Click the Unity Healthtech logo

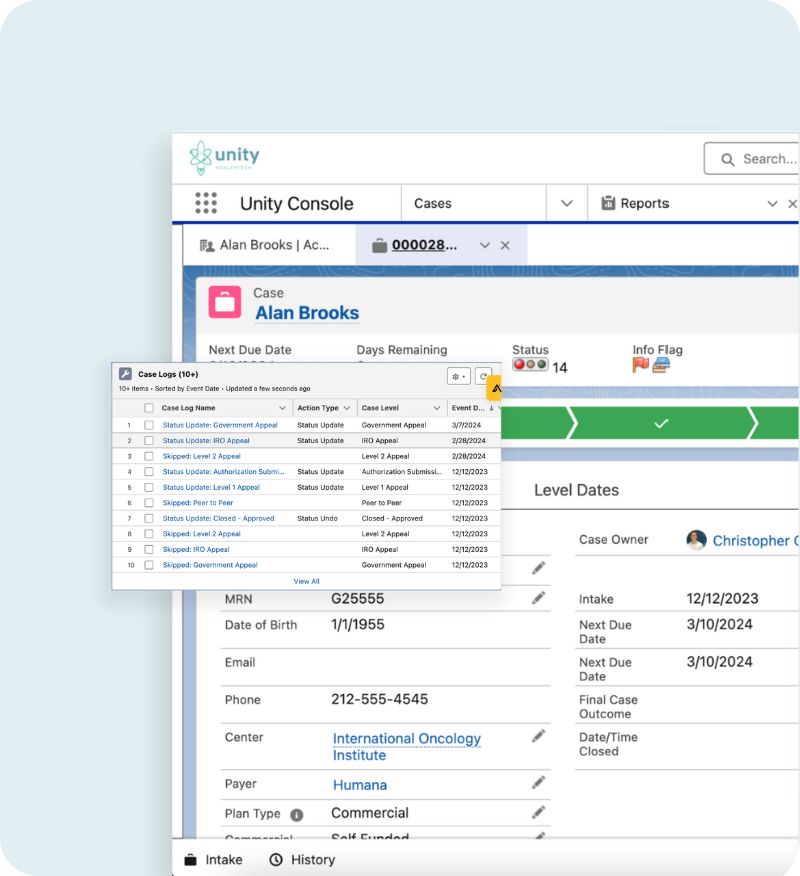click(x=224, y=158)
